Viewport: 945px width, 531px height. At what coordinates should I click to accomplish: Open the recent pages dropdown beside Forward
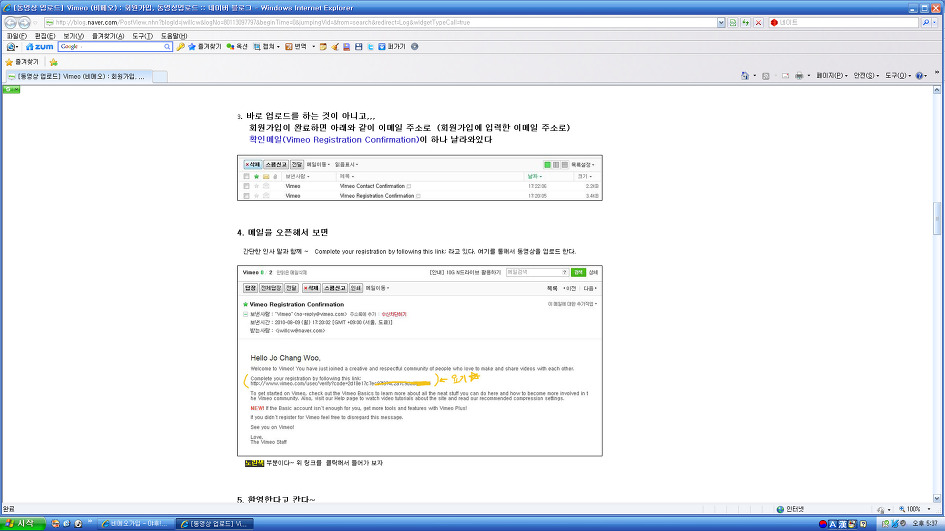[35, 23]
